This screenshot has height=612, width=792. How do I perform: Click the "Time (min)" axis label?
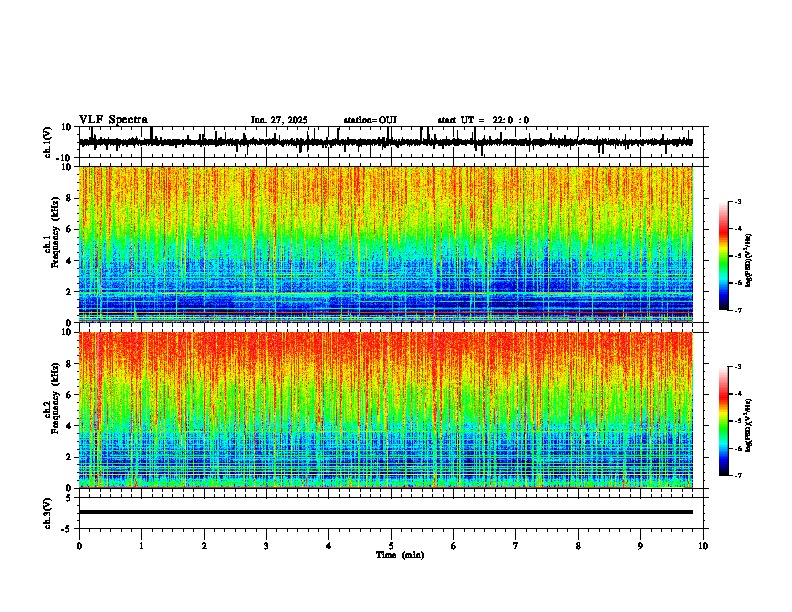click(400, 555)
